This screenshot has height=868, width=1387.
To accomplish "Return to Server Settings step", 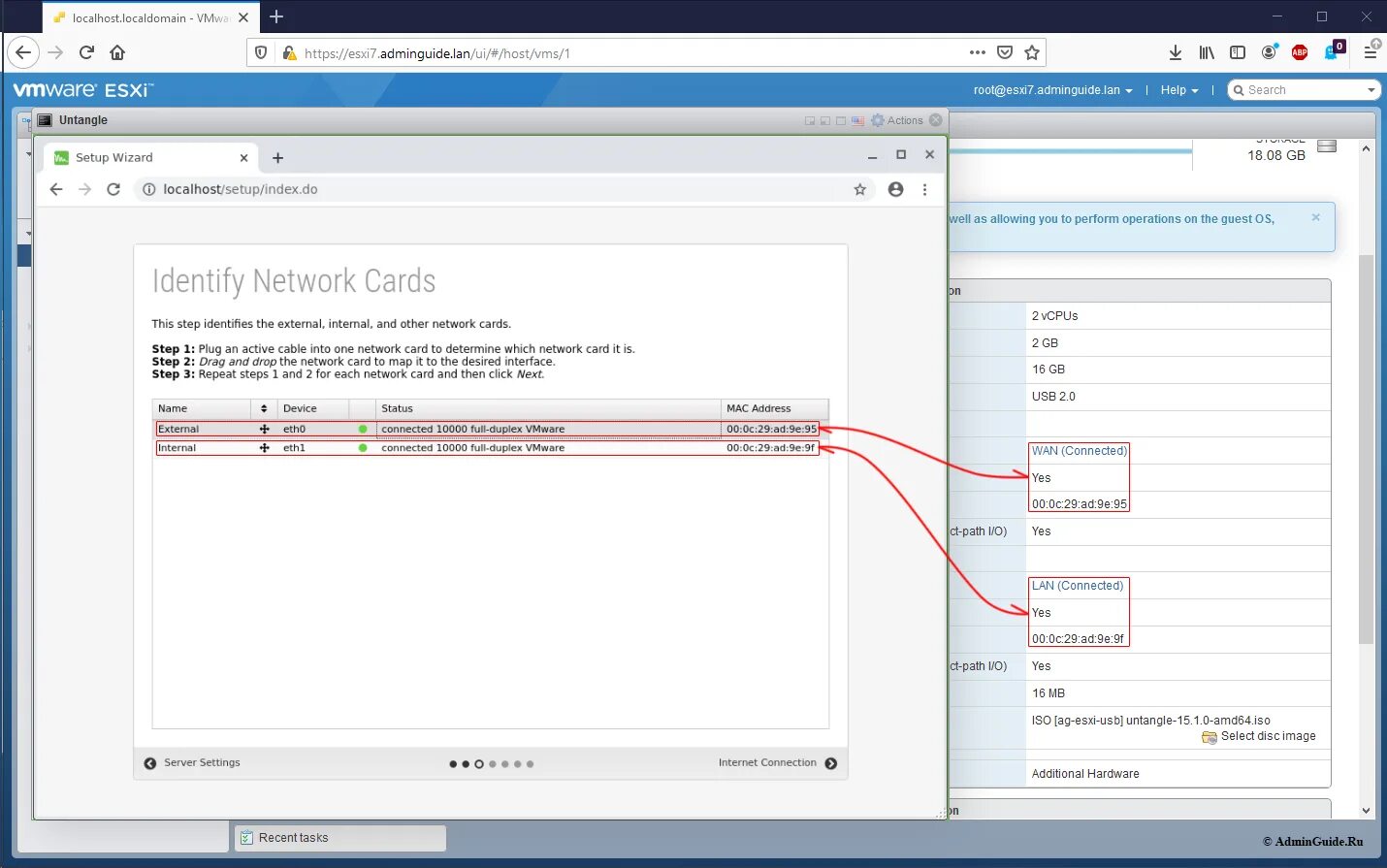I will pyautogui.click(x=192, y=763).
